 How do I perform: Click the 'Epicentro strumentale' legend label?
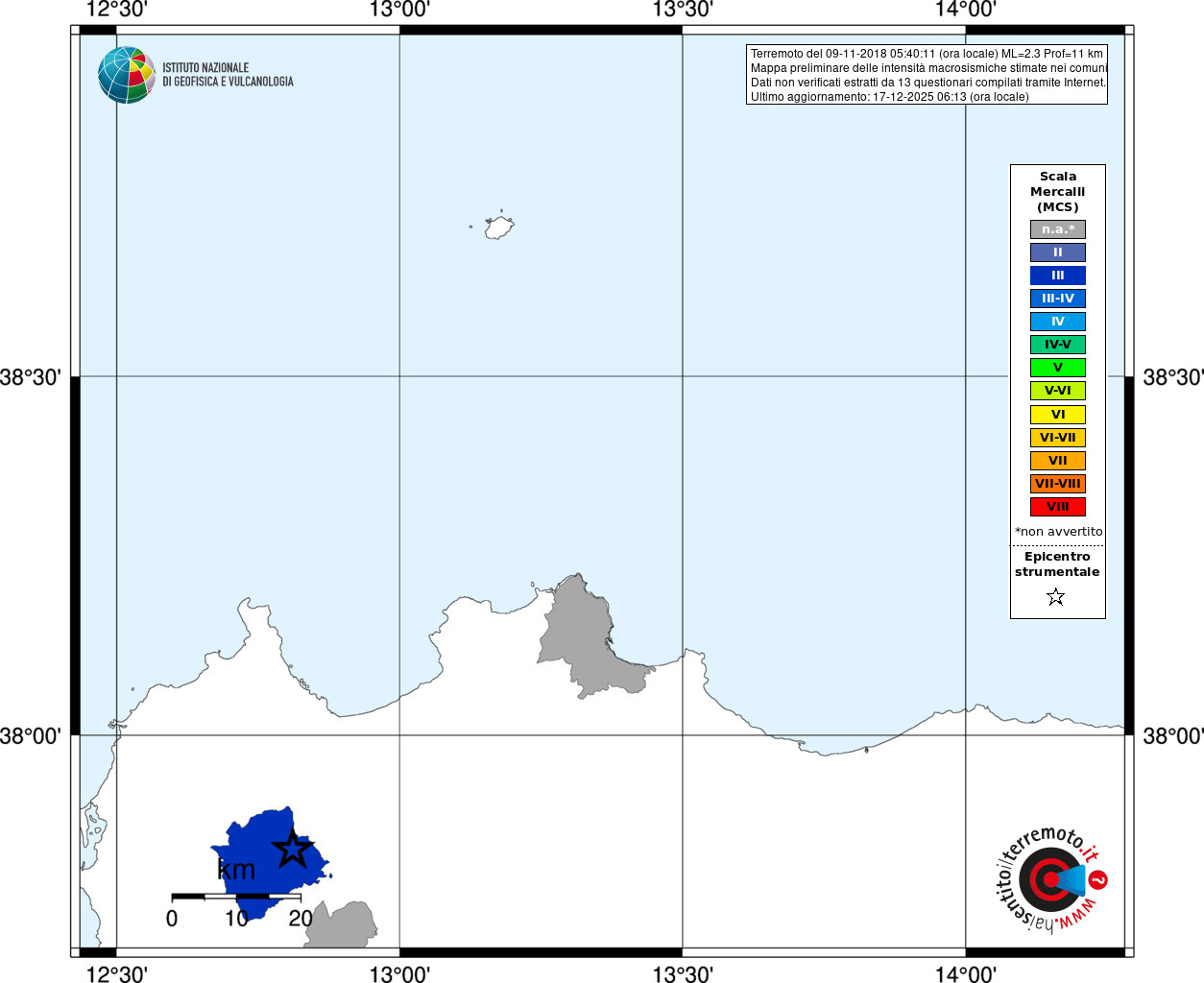point(1057,564)
